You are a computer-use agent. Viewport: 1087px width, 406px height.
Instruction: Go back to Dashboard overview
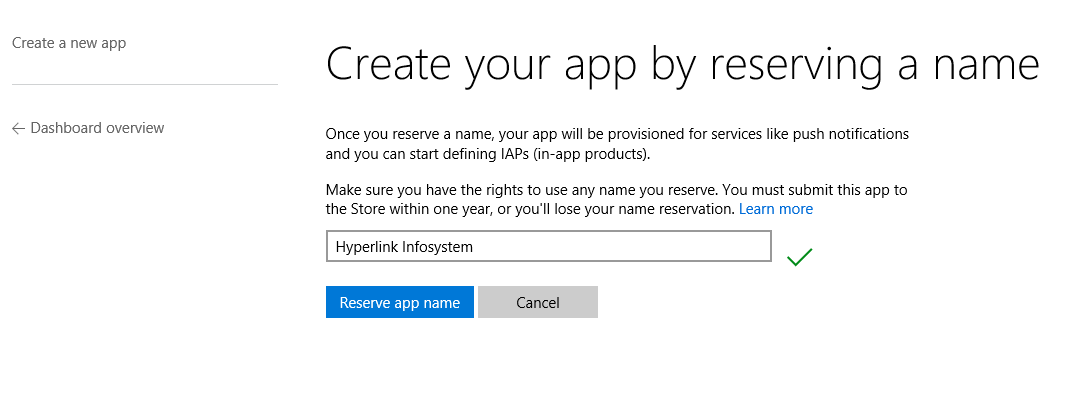click(x=88, y=128)
